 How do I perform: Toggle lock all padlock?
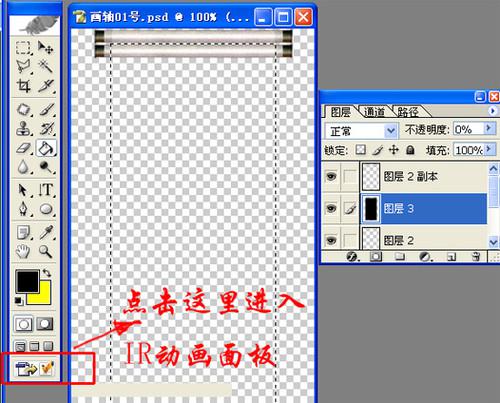(410, 150)
